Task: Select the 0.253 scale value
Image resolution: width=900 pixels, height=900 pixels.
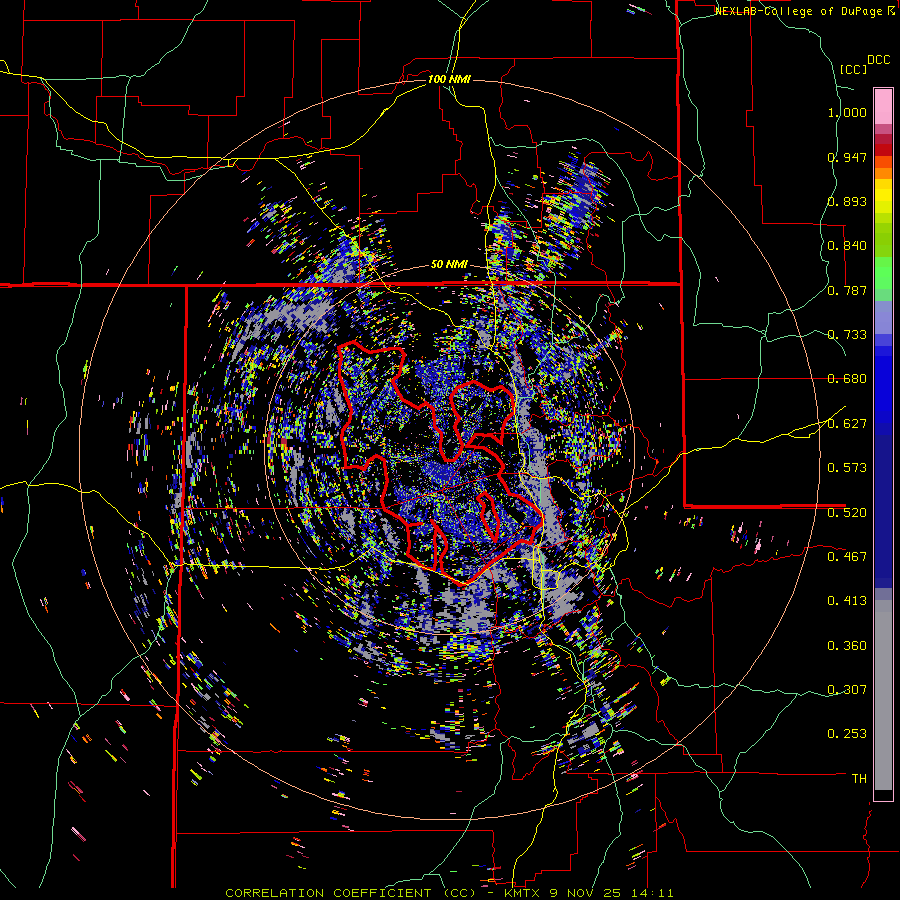Action: point(847,734)
